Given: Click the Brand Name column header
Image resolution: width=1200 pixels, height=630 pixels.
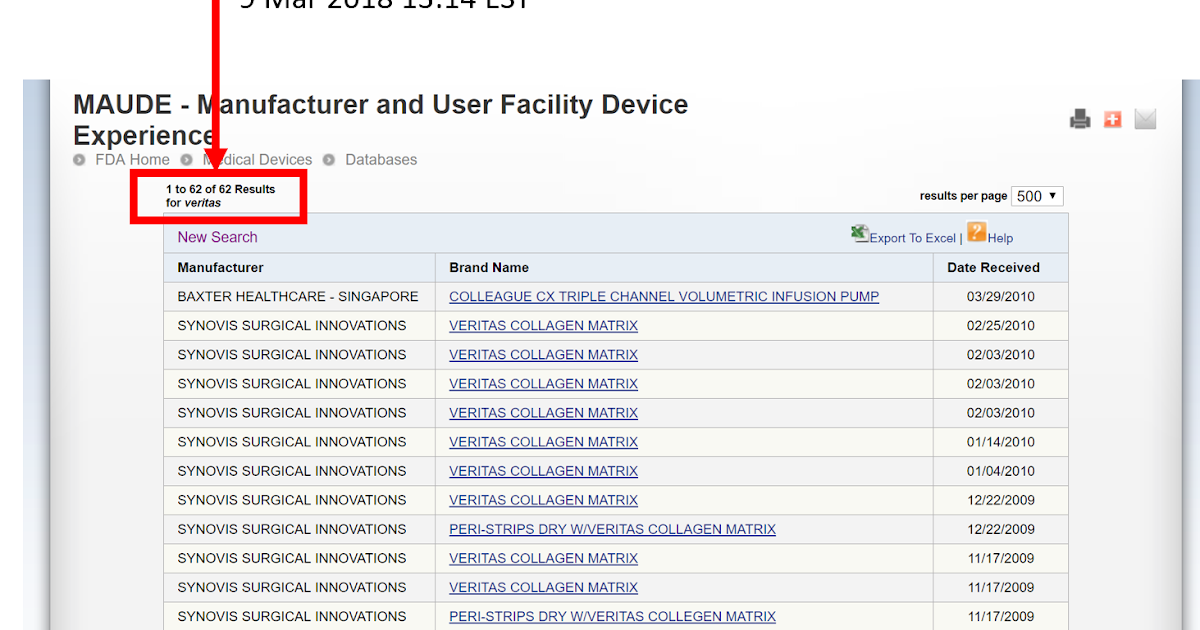Looking at the screenshot, I should (x=489, y=267).
